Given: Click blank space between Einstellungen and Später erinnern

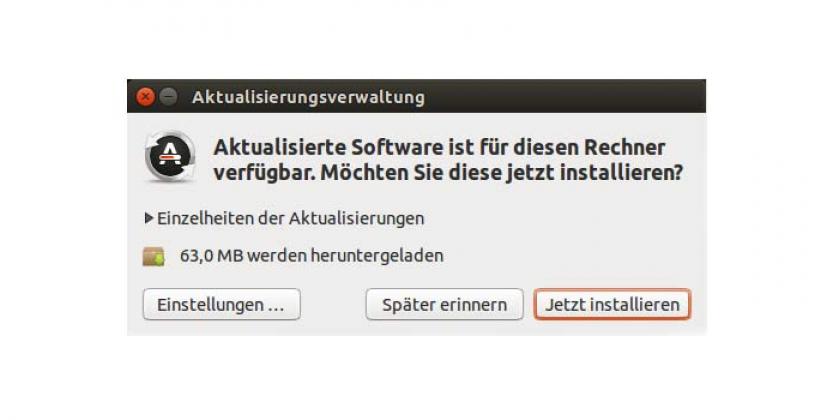Looking at the screenshot, I should (x=333, y=304).
